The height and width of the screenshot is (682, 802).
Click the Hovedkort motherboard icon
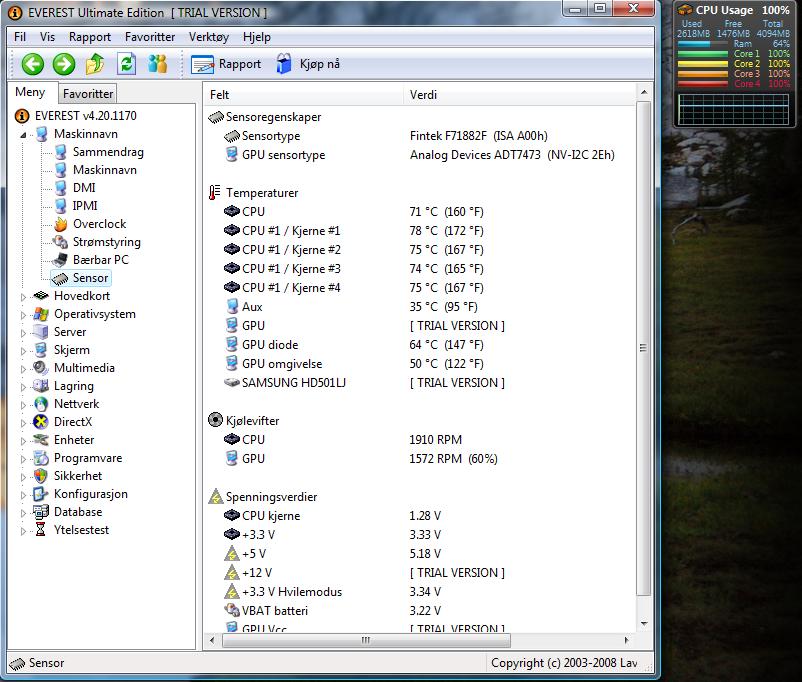point(40,296)
